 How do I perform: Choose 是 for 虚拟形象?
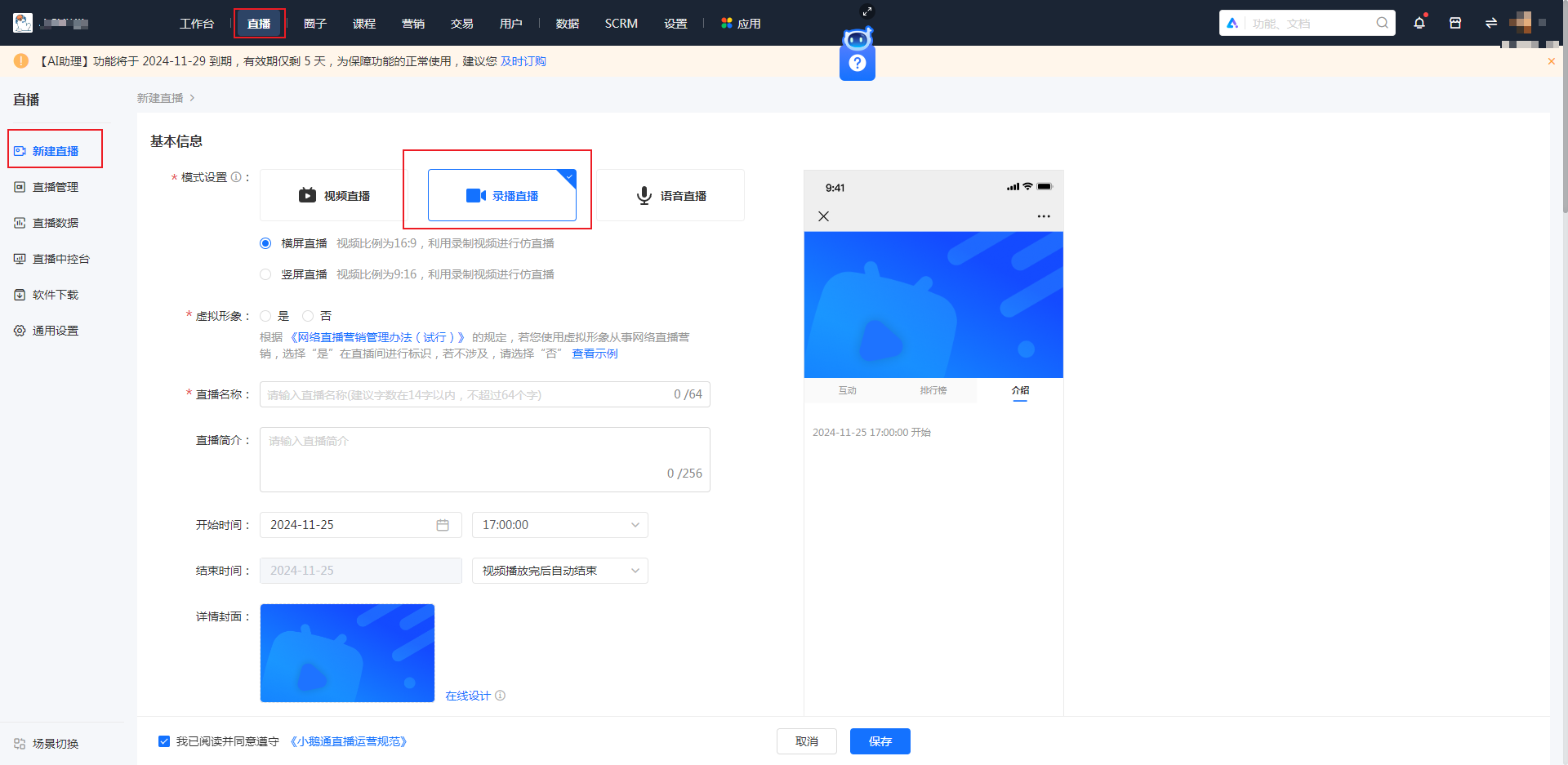(x=265, y=316)
